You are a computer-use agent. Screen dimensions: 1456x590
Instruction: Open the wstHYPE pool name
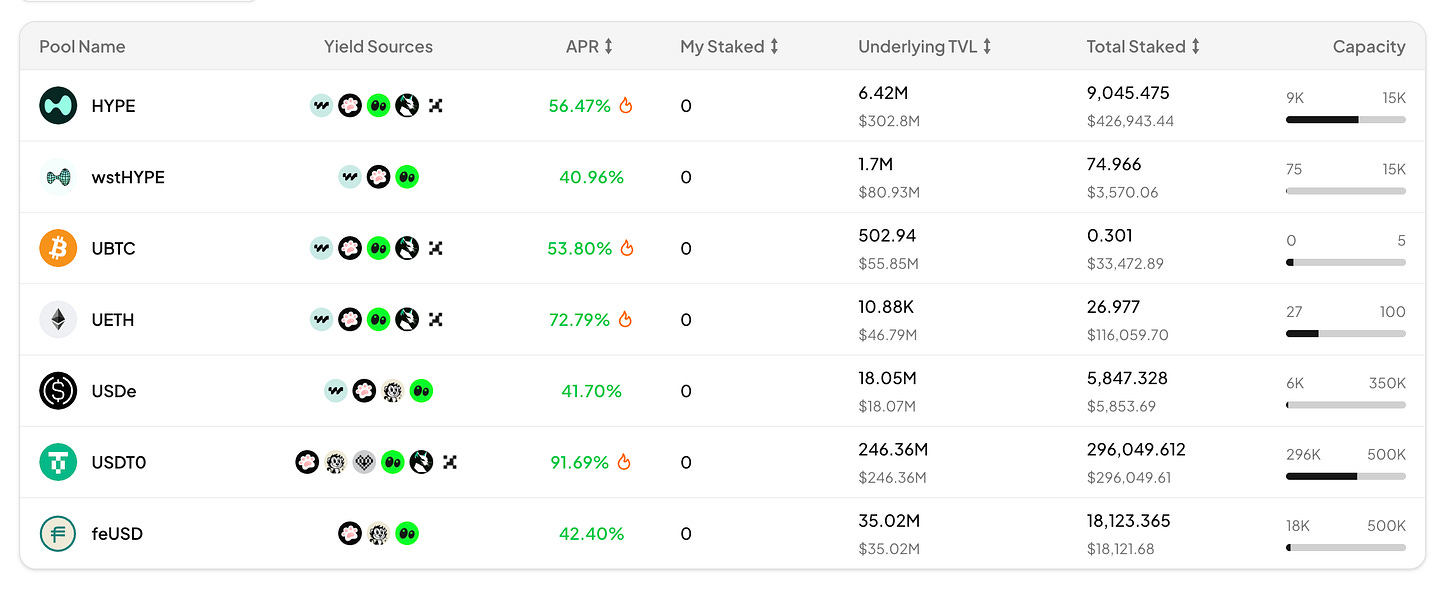(128, 177)
